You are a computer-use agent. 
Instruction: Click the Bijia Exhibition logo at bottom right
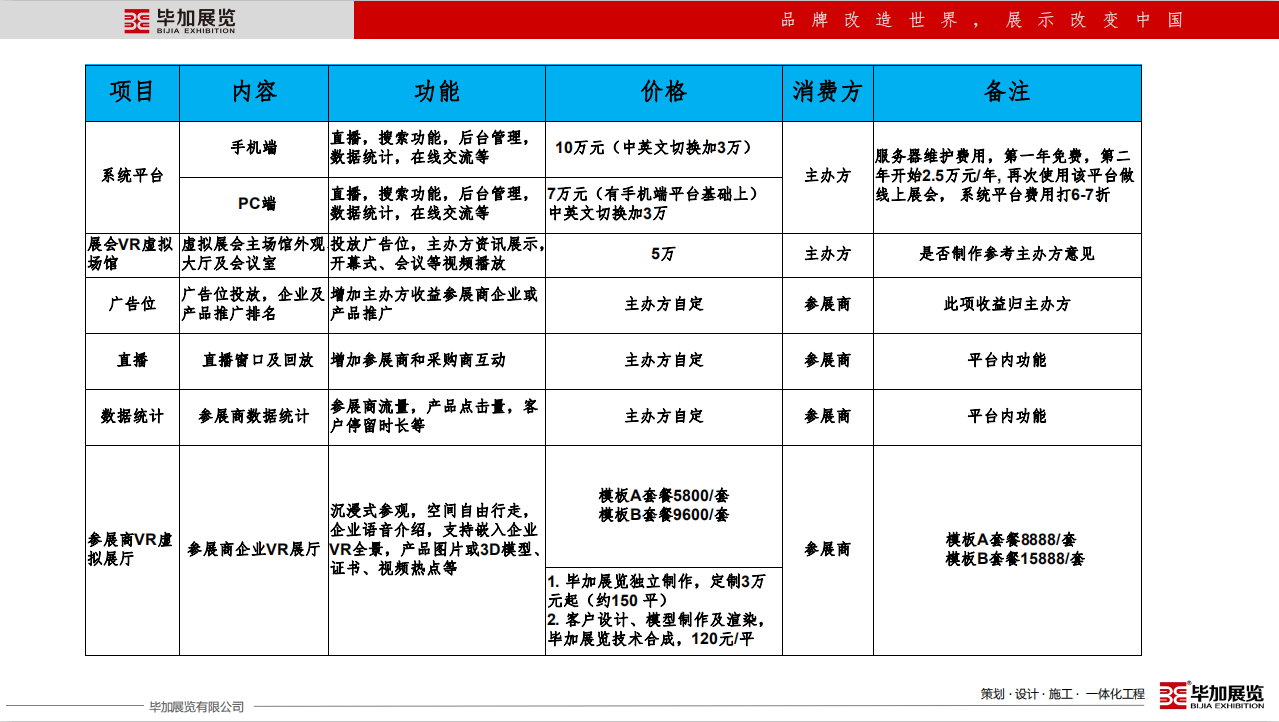point(1211,696)
